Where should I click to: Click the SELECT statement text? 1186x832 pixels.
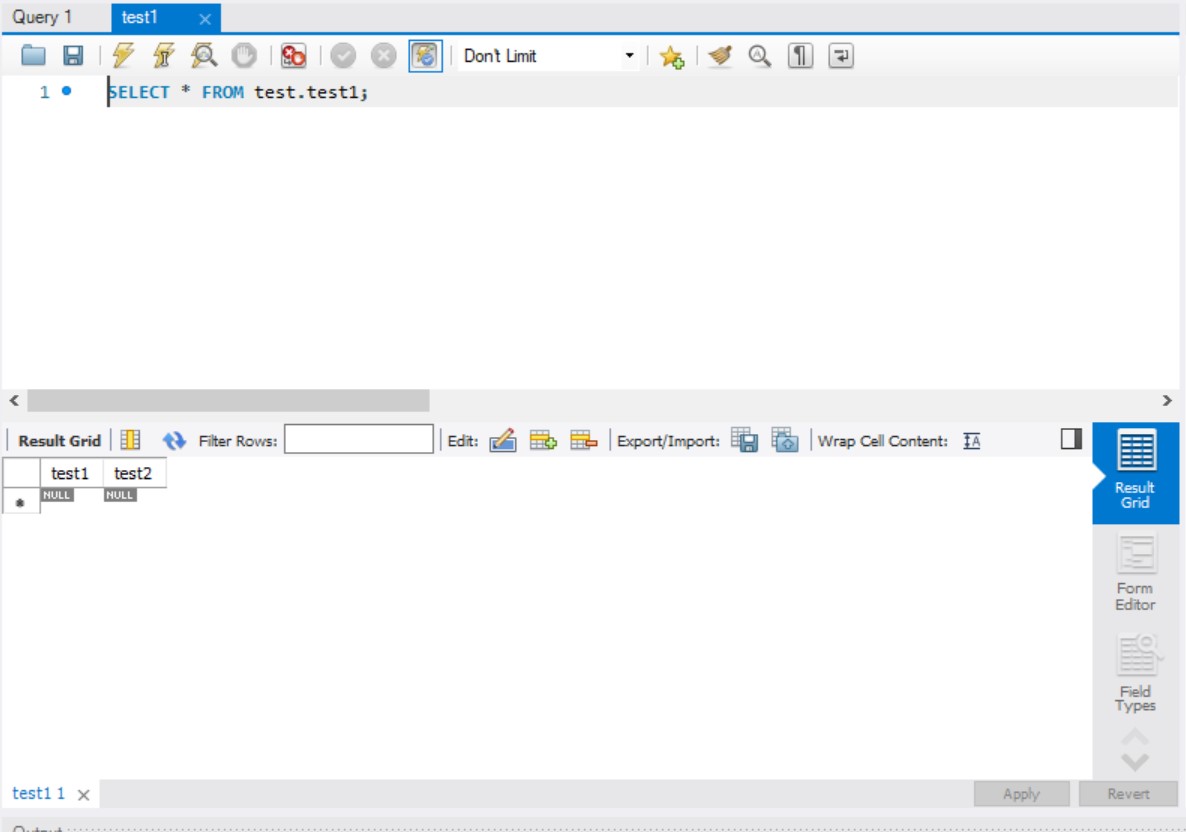[237, 92]
